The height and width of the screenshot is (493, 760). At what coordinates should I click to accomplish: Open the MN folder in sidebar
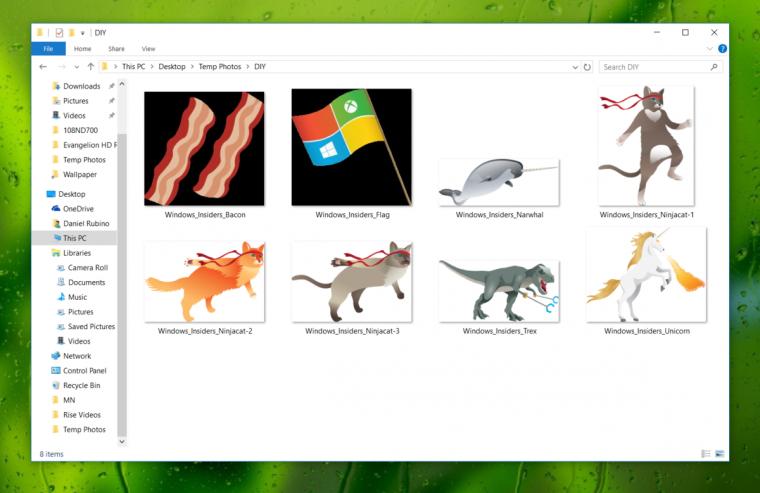click(69, 400)
